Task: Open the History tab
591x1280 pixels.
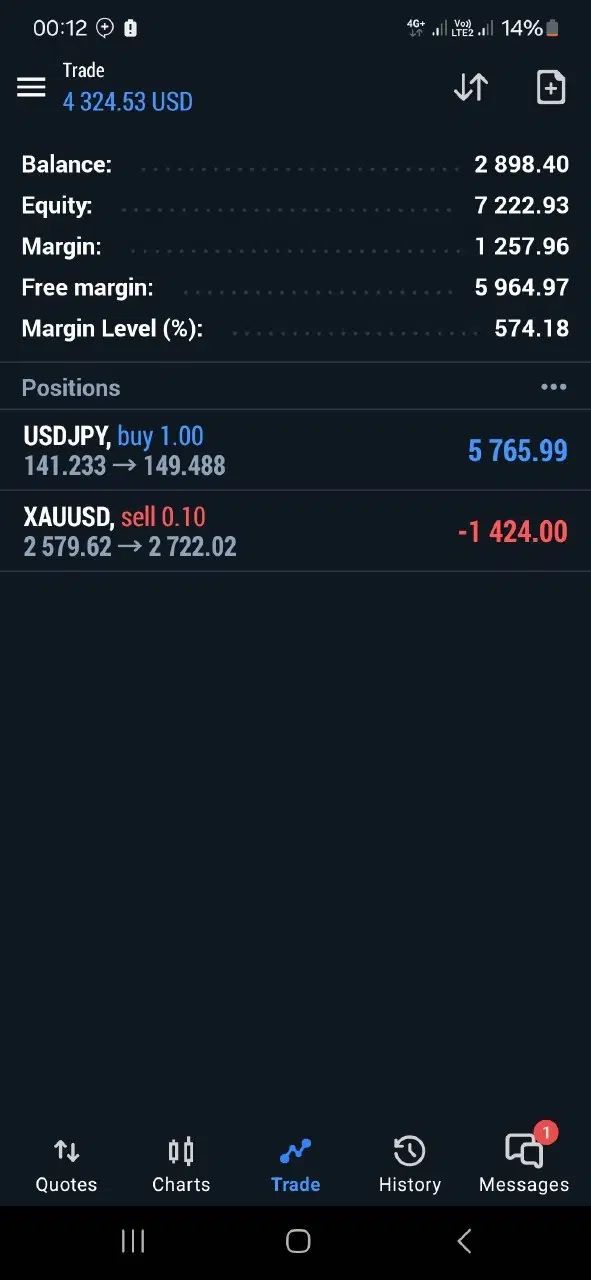Action: (409, 1166)
